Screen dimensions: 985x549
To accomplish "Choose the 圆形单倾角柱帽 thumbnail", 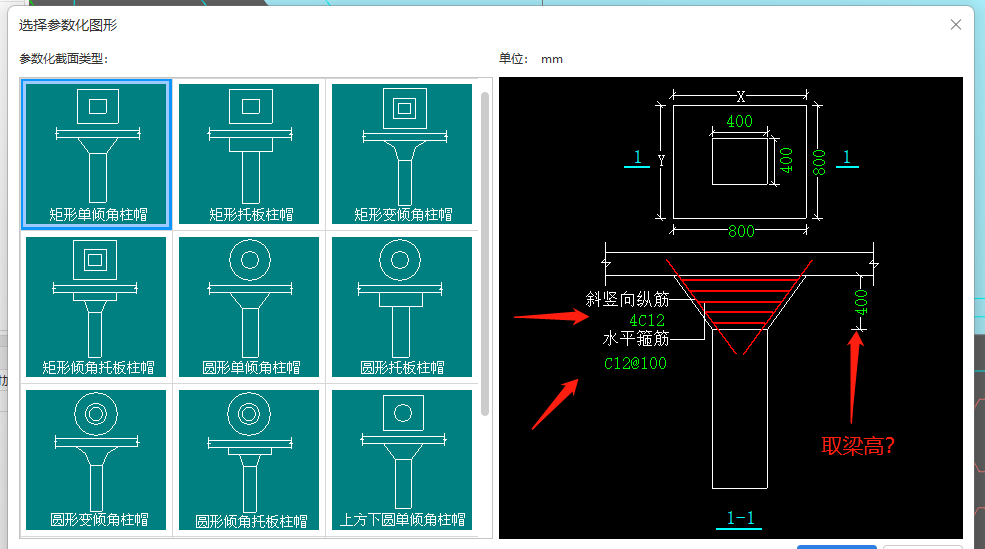I will click(249, 307).
